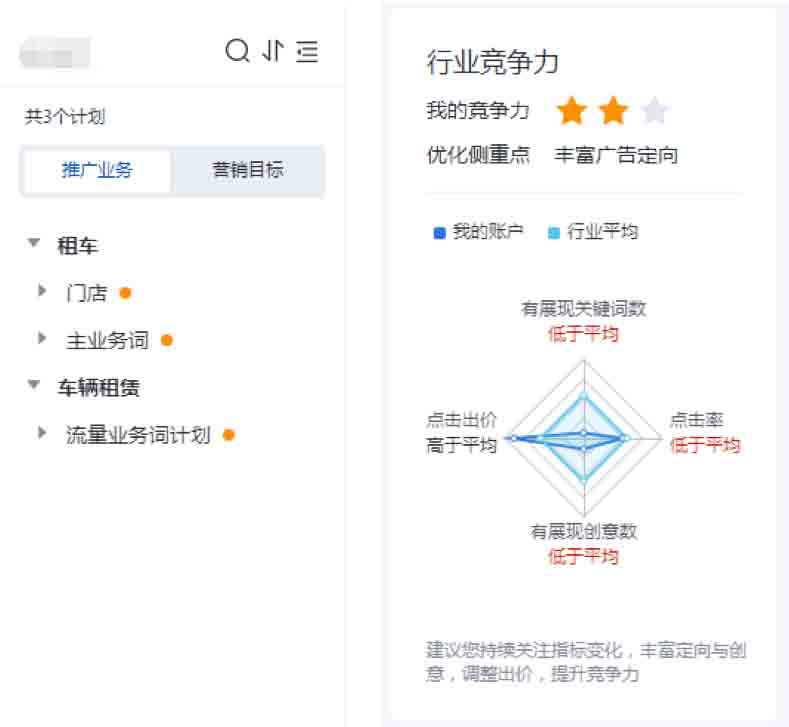This screenshot has height=727, width=789.
Task: Switch to the 营销目标 tab
Action: (247, 170)
